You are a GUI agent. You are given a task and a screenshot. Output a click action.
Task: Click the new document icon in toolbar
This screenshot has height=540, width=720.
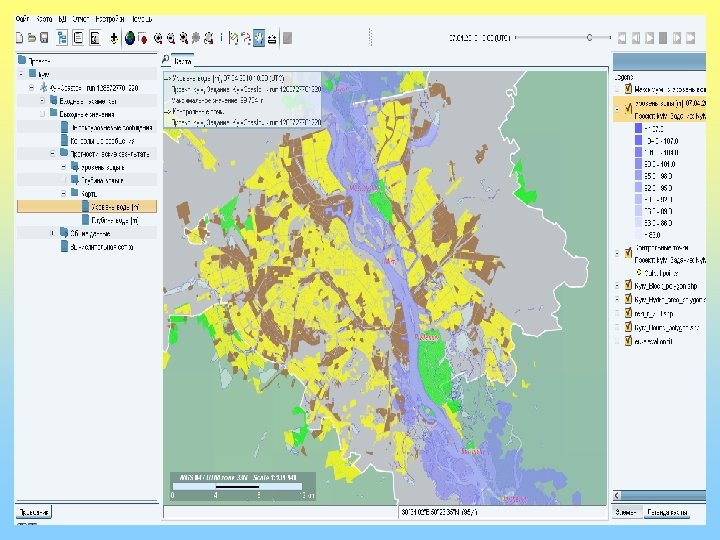tap(20, 38)
